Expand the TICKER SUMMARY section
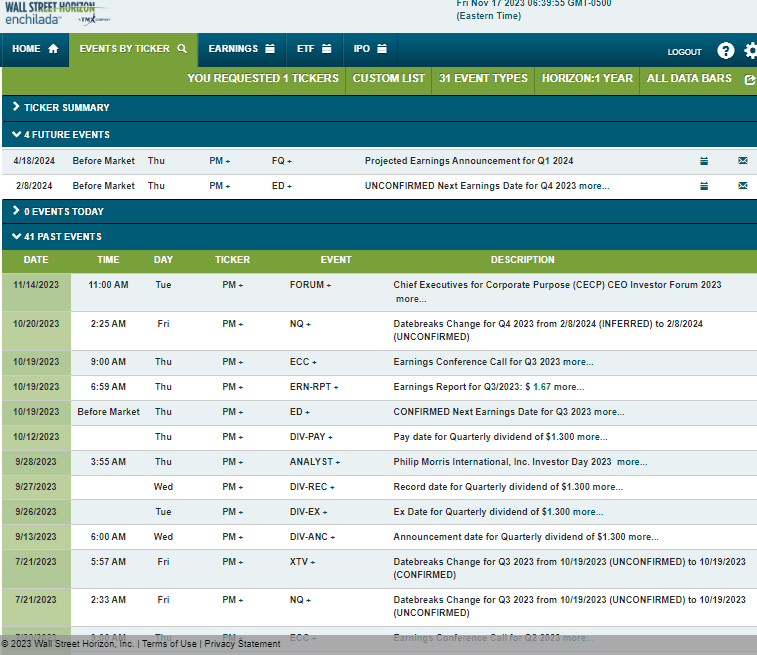757x655 pixels. tap(379, 108)
